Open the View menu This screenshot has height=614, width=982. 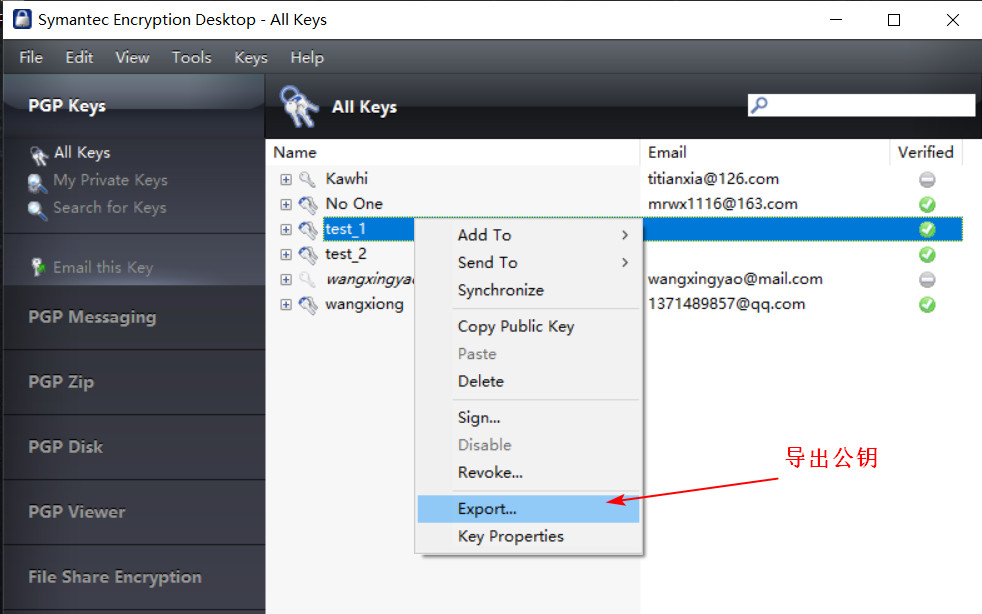(132, 57)
